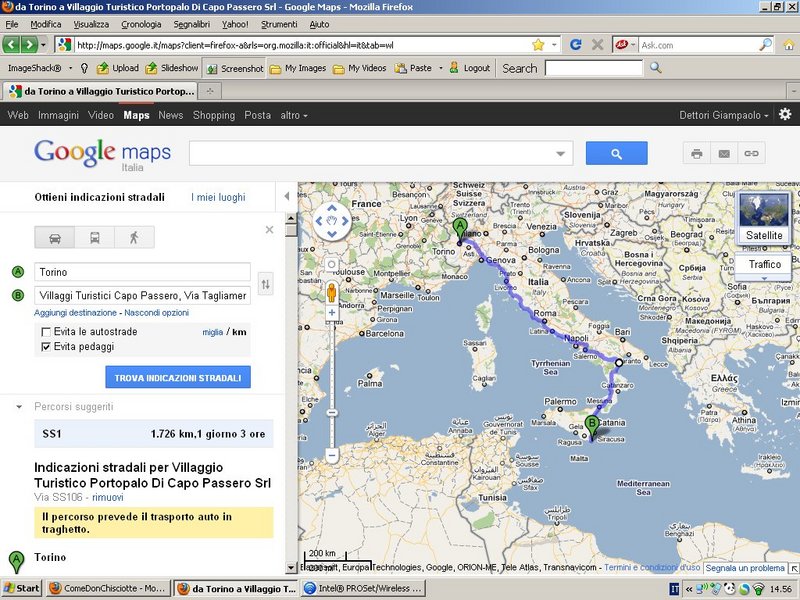Click the ImageShack lightbulb icon
The image size is (800, 600).
click(x=85, y=68)
